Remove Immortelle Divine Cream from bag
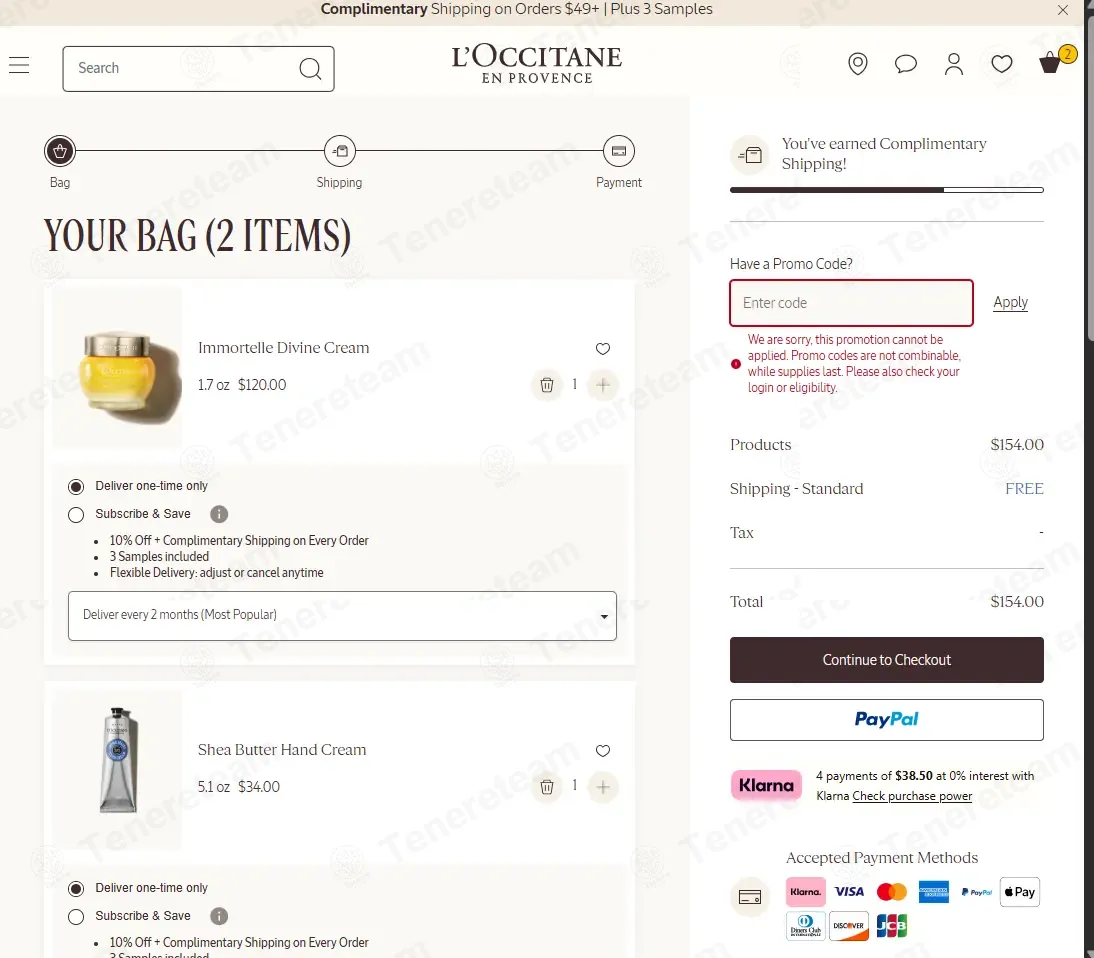 tap(547, 385)
